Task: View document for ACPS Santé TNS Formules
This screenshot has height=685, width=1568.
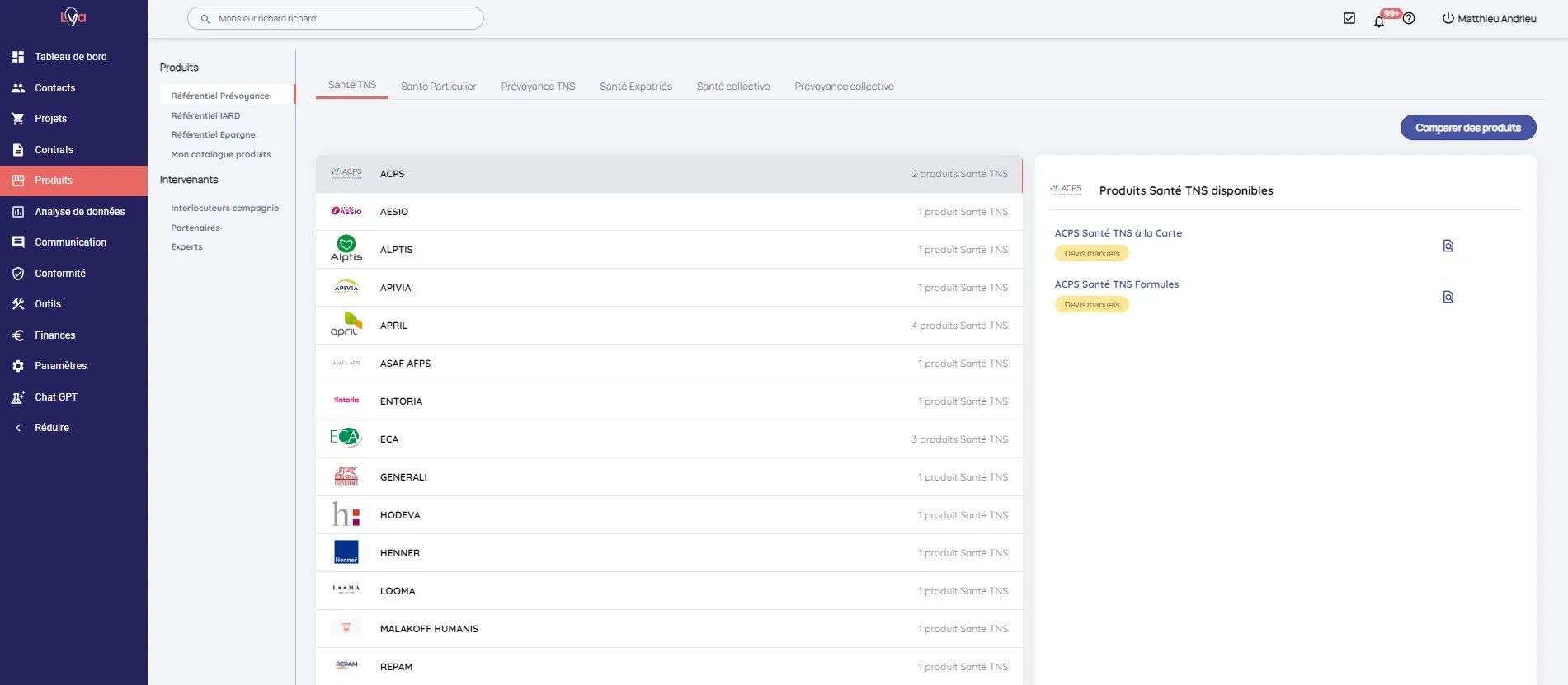Action: tap(1448, 297)
